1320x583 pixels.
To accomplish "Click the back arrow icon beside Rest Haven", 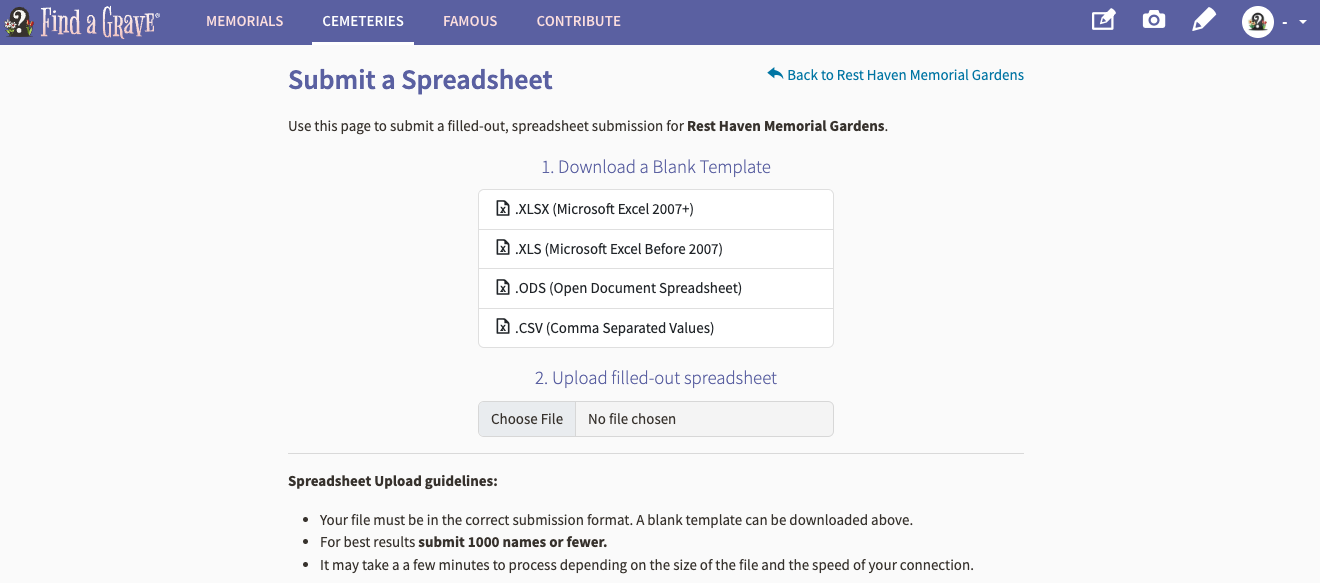I will point(775,74).
